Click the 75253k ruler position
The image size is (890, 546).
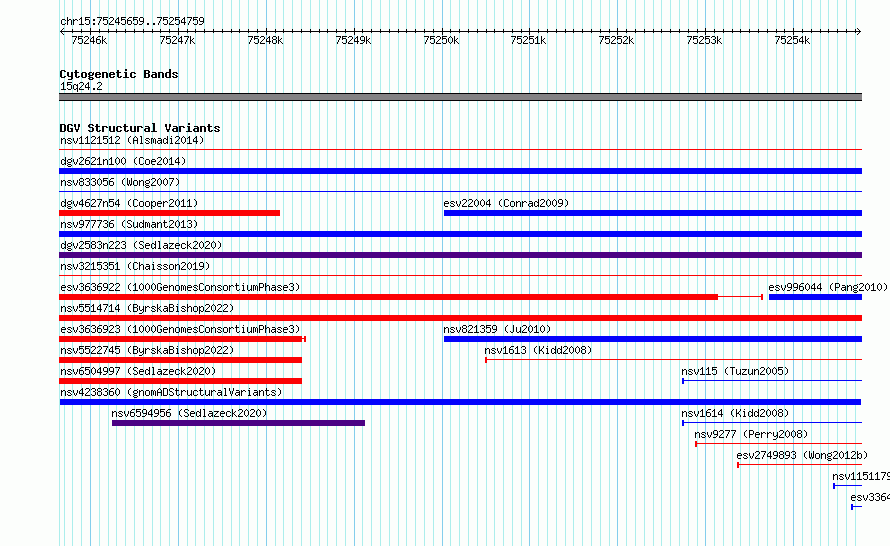tap(704, 40)
